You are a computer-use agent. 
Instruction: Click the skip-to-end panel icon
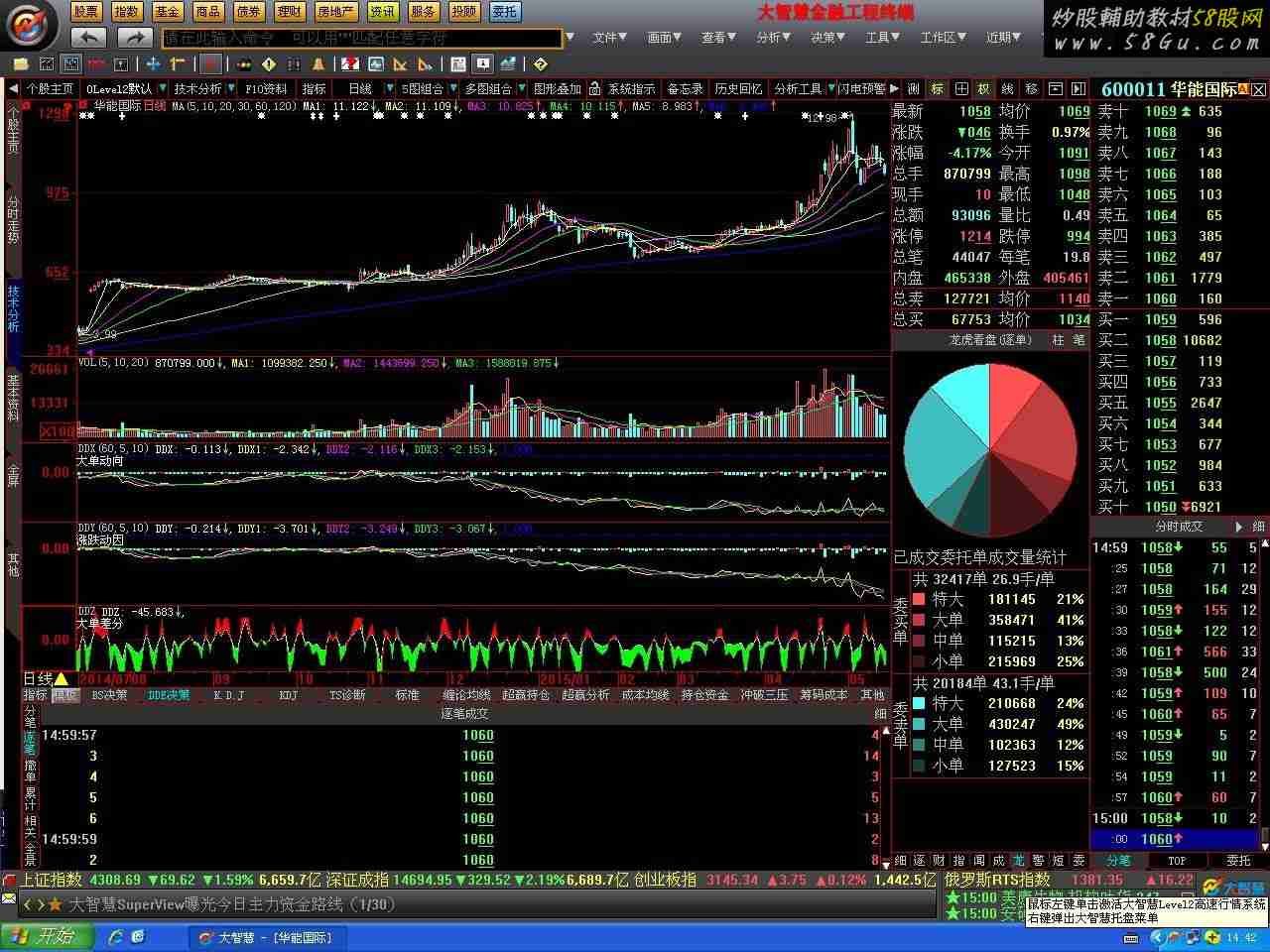pos(1078,88)
